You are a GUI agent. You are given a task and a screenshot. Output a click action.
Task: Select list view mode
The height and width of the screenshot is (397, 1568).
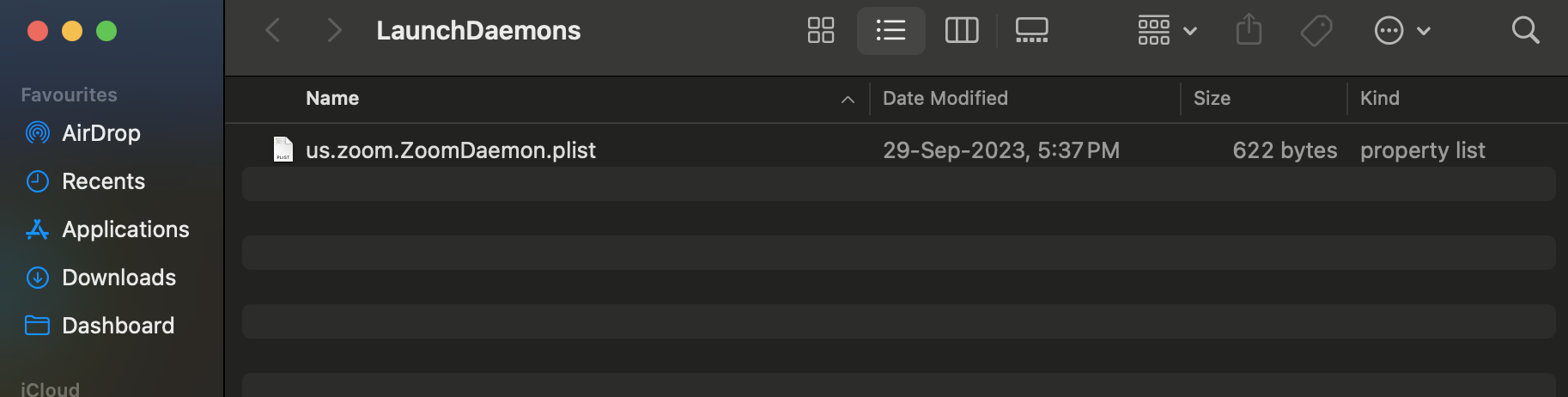(890, 31)
